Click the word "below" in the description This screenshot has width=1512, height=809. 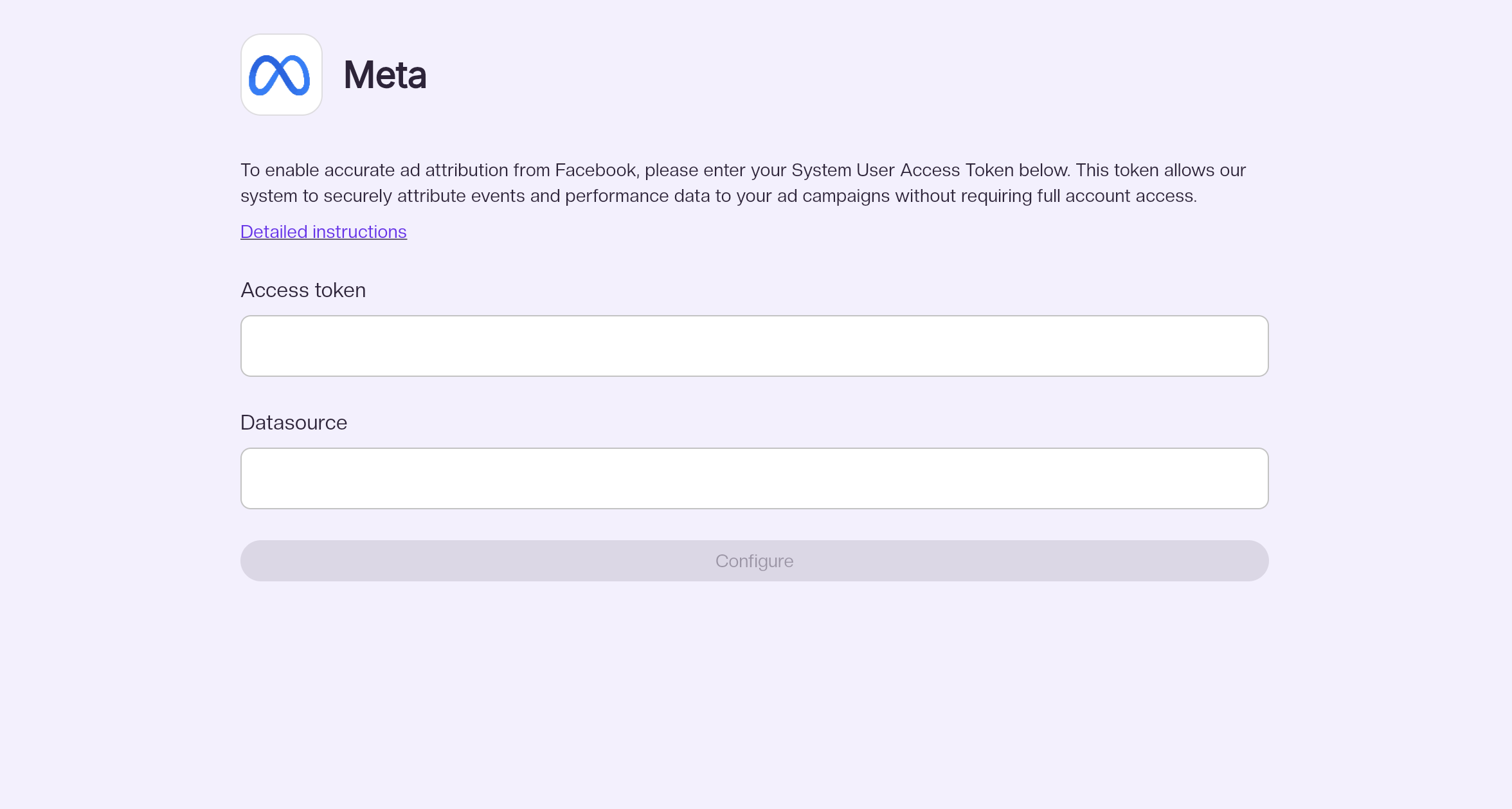tap(1043, 170)
